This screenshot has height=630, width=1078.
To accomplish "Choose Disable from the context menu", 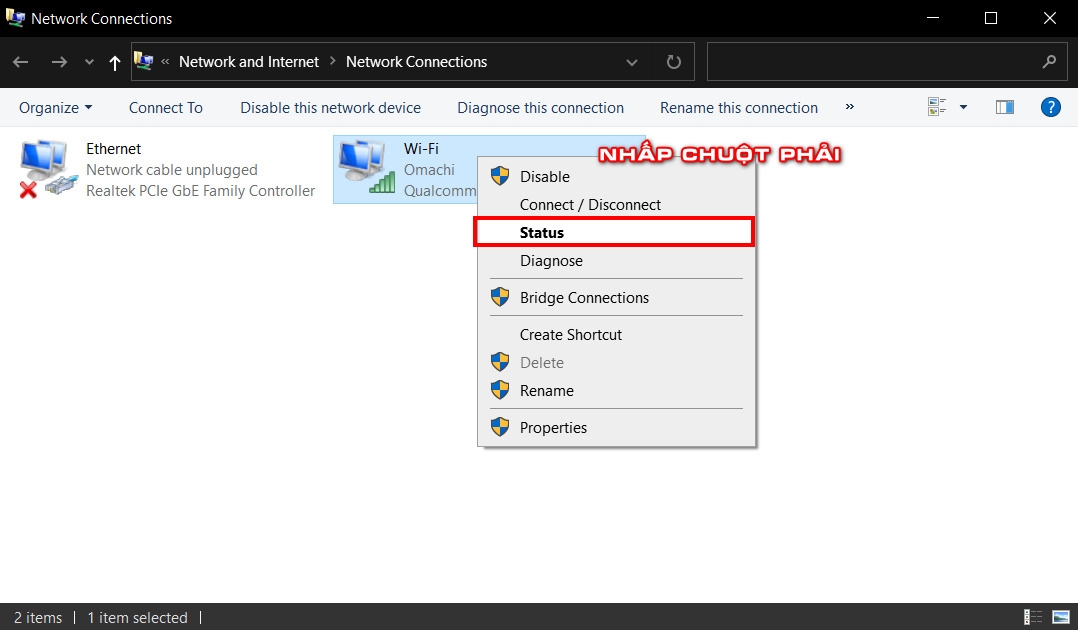I will pyautogui.click(x=616, y=177).
